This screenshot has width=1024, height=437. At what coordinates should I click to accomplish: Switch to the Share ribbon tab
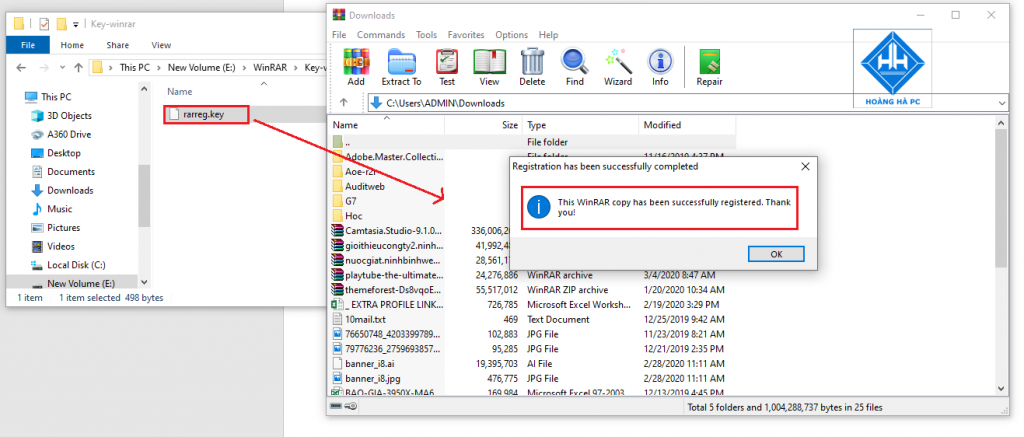(118, 45)
